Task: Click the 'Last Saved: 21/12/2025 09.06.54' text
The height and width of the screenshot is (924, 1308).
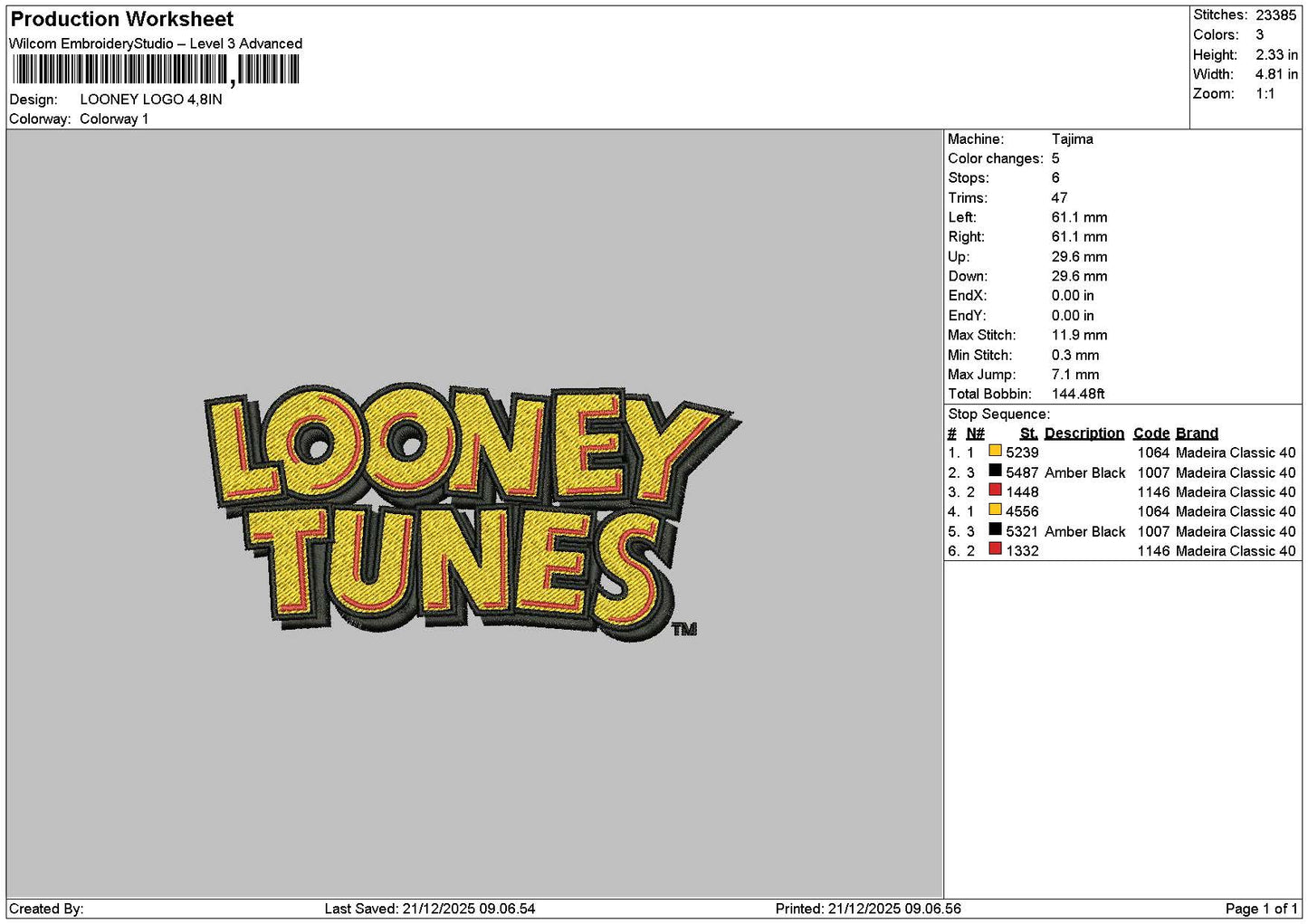Action: pos(430,909)
